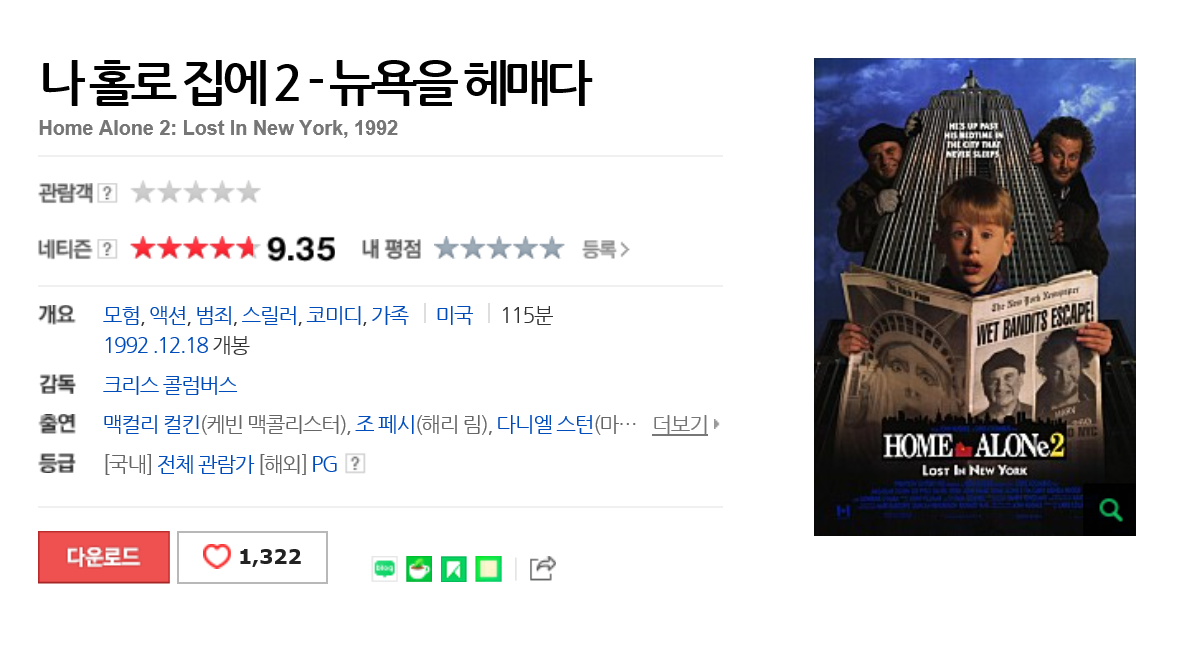Share to Naver Cafe icon
The image size is (1179, 654).
coord(419,569)
